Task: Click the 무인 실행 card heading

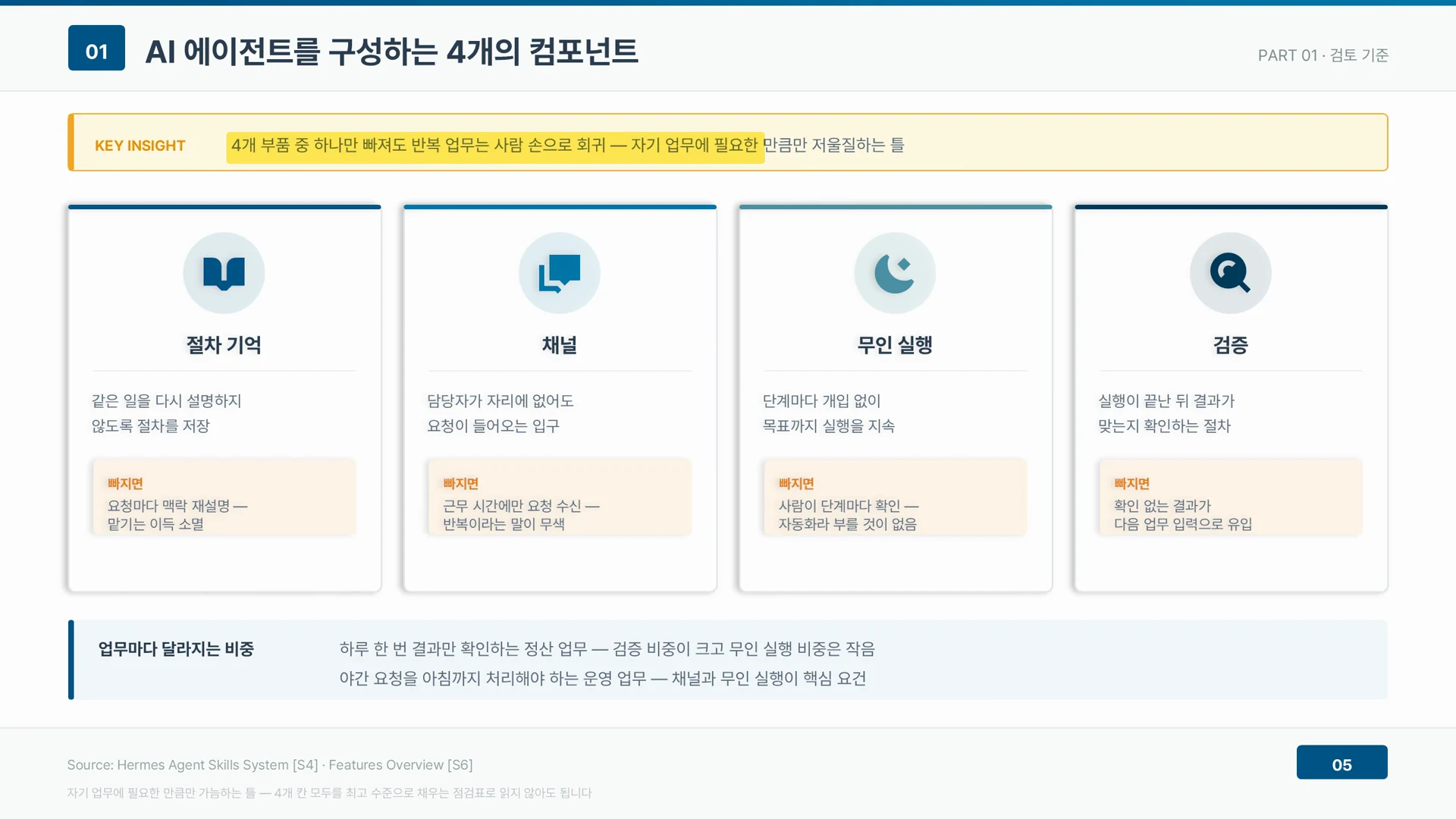Action: pyautogui.click(x=895, y=345)
